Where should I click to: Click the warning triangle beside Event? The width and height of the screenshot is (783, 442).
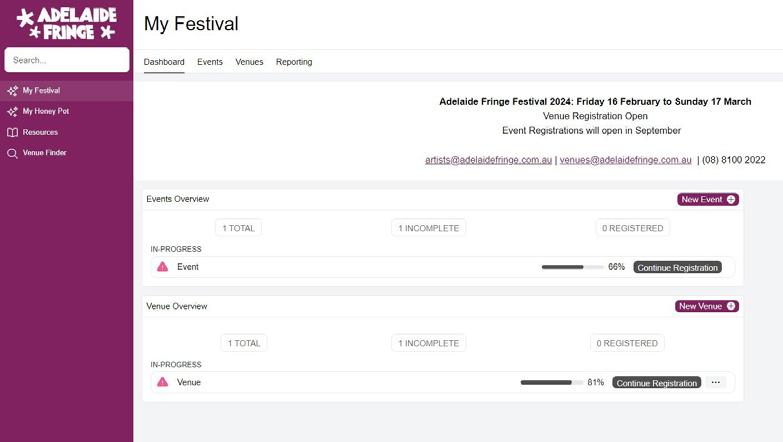pos(162,267)
